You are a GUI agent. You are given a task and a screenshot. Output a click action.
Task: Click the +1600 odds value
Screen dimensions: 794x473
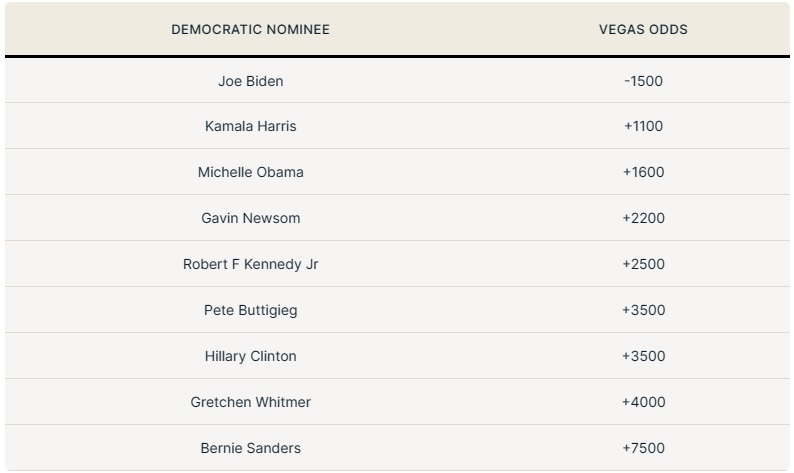pyautogui.click(x=643, y=173)
